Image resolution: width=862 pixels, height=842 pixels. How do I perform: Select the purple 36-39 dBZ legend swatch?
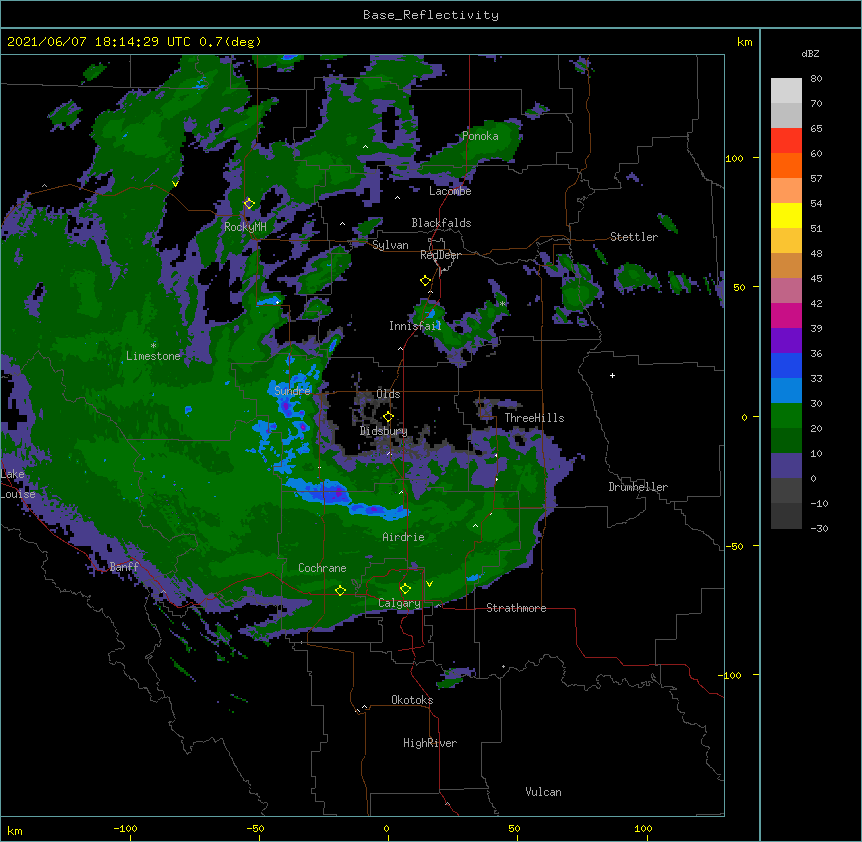[x=786, y=341]
